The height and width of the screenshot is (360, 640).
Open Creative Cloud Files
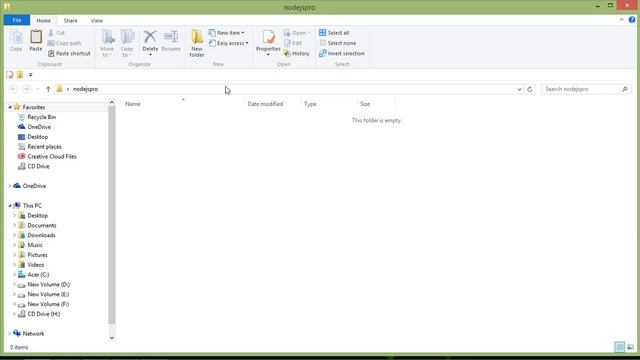coord(52,156)
